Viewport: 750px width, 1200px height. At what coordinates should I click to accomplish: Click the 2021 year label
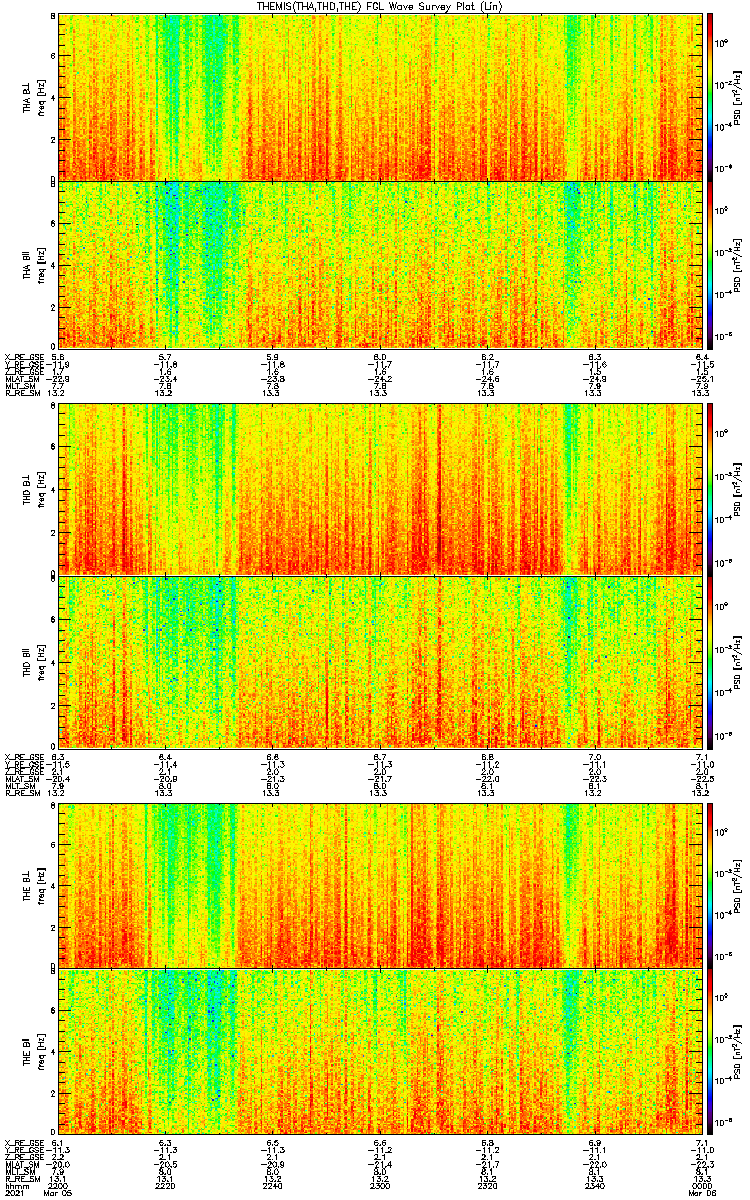coord(14,1193)
